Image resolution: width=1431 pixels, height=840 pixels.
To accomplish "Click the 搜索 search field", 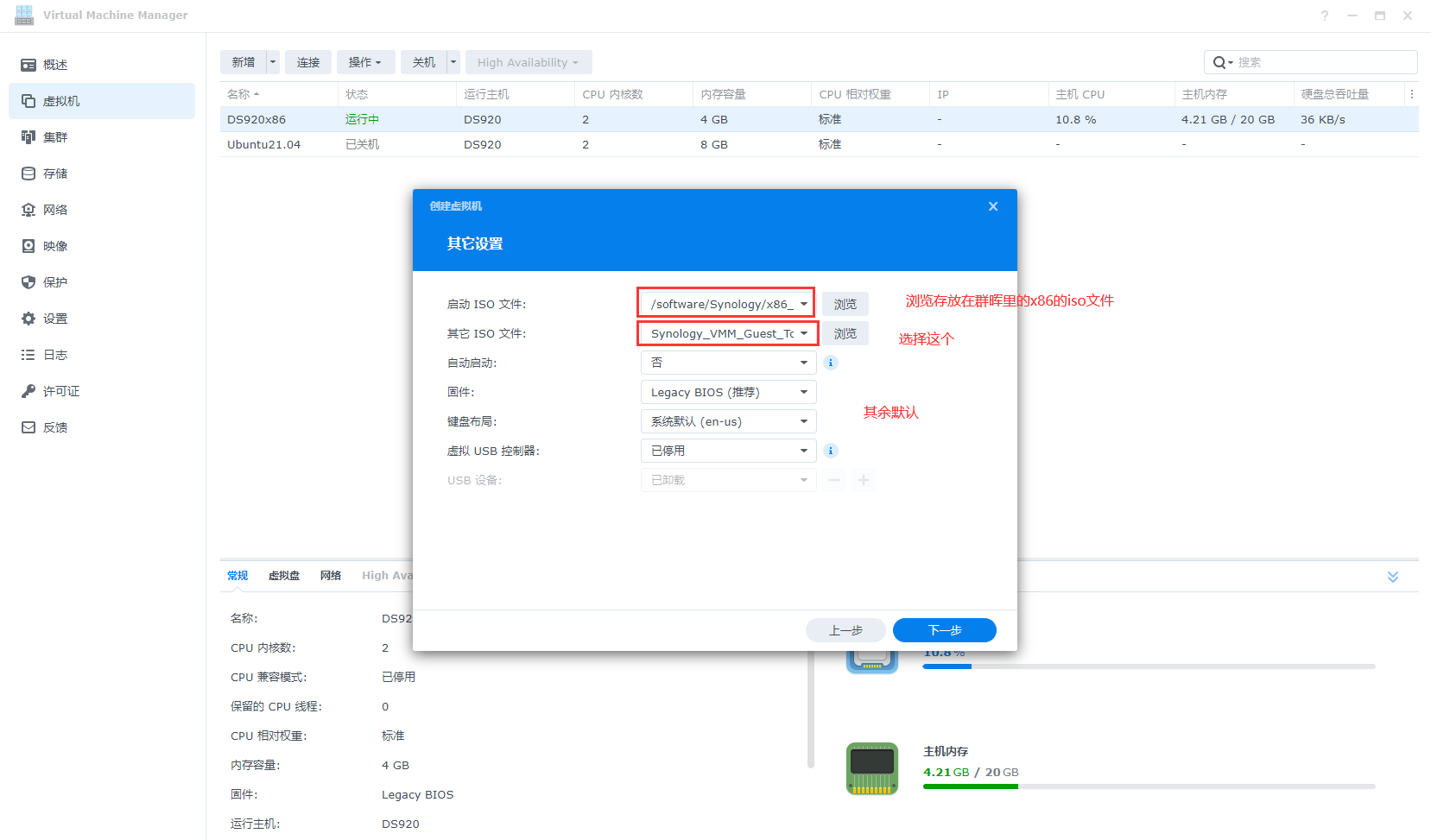I will click(1321, 62).
